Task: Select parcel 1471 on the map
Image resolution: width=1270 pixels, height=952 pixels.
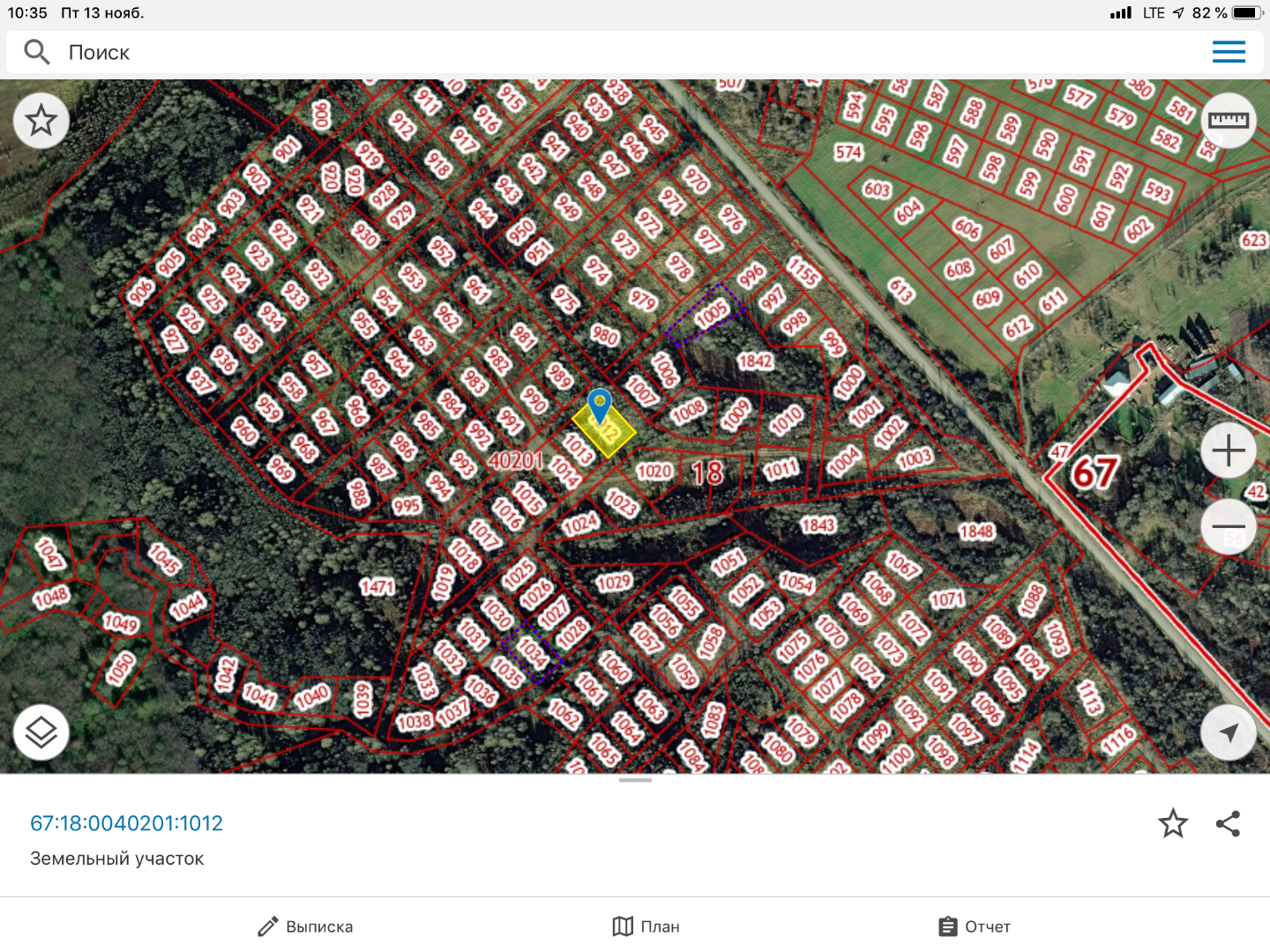Action: pyautogui.click(x=377, y=586)
